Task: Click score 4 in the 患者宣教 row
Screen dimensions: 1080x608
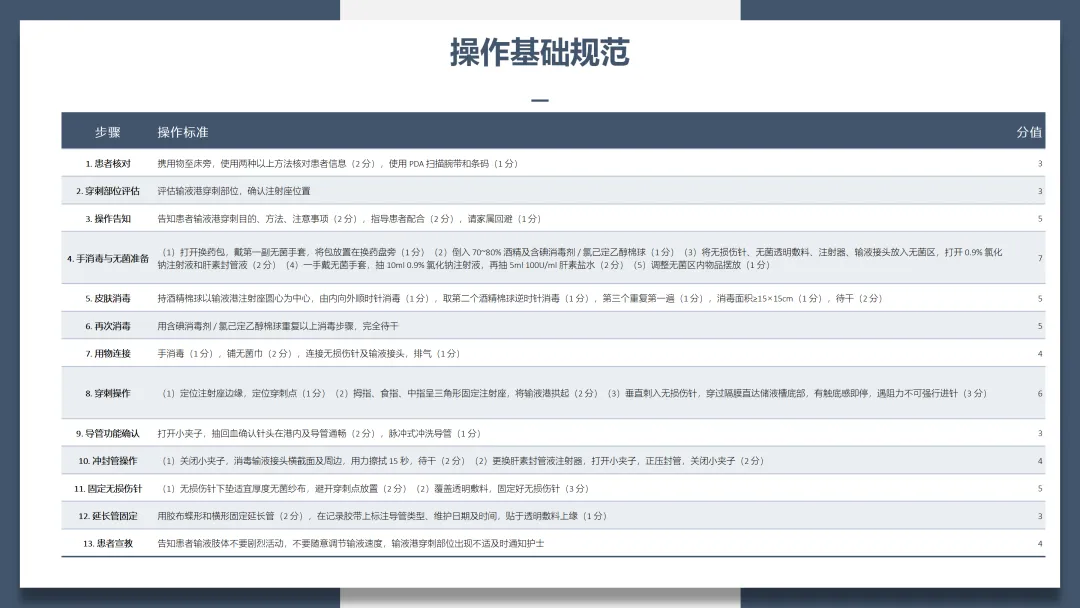Action: 1040,544
